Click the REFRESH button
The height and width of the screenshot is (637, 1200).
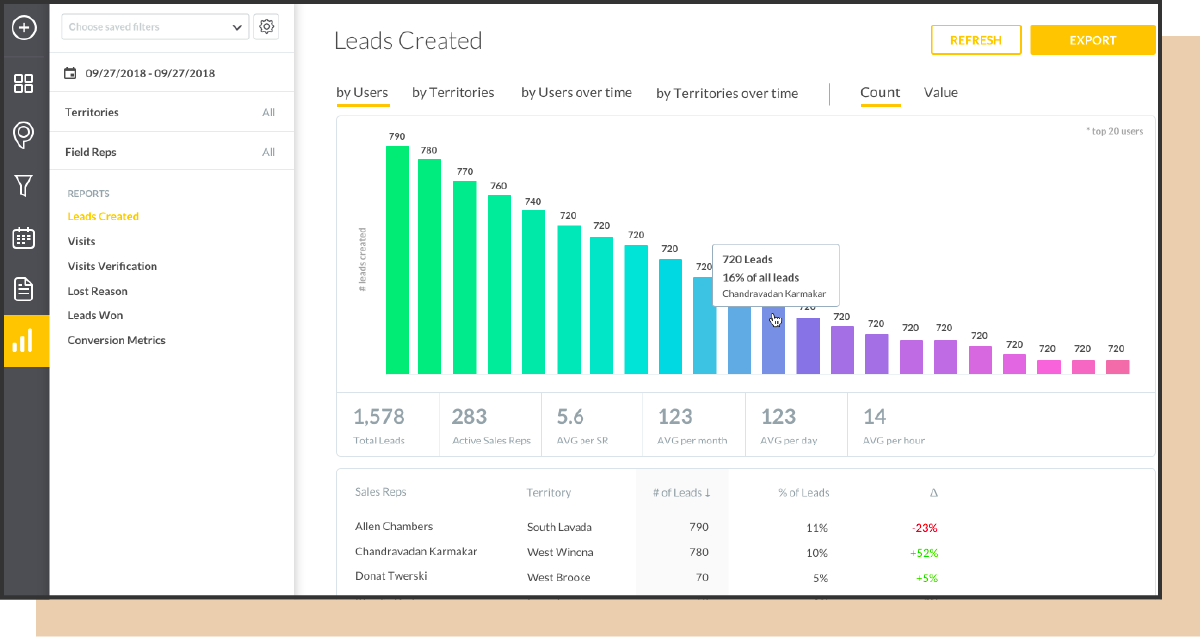[976, 40]
